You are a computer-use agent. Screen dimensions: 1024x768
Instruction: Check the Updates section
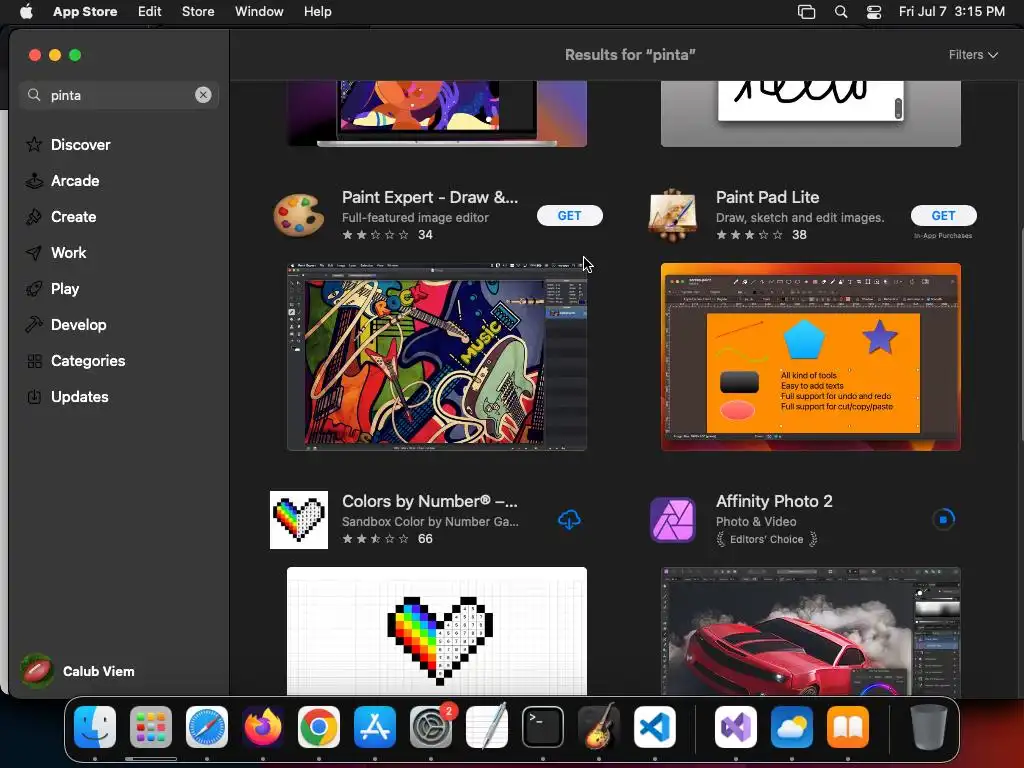(80, 396)
